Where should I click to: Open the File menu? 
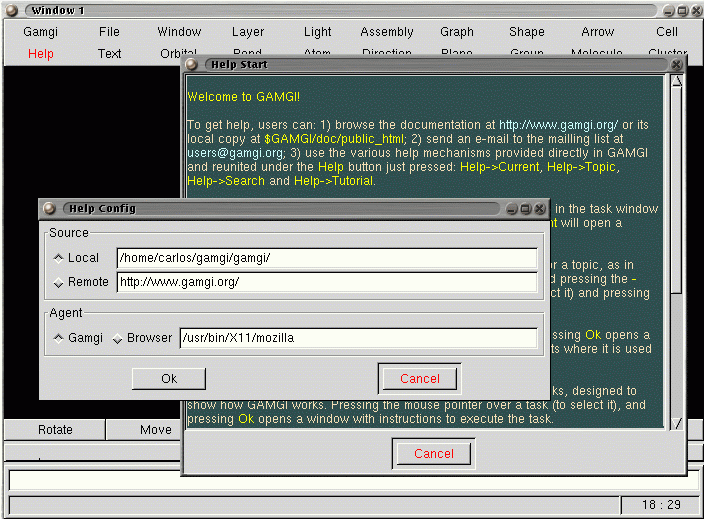coord(109,32)
